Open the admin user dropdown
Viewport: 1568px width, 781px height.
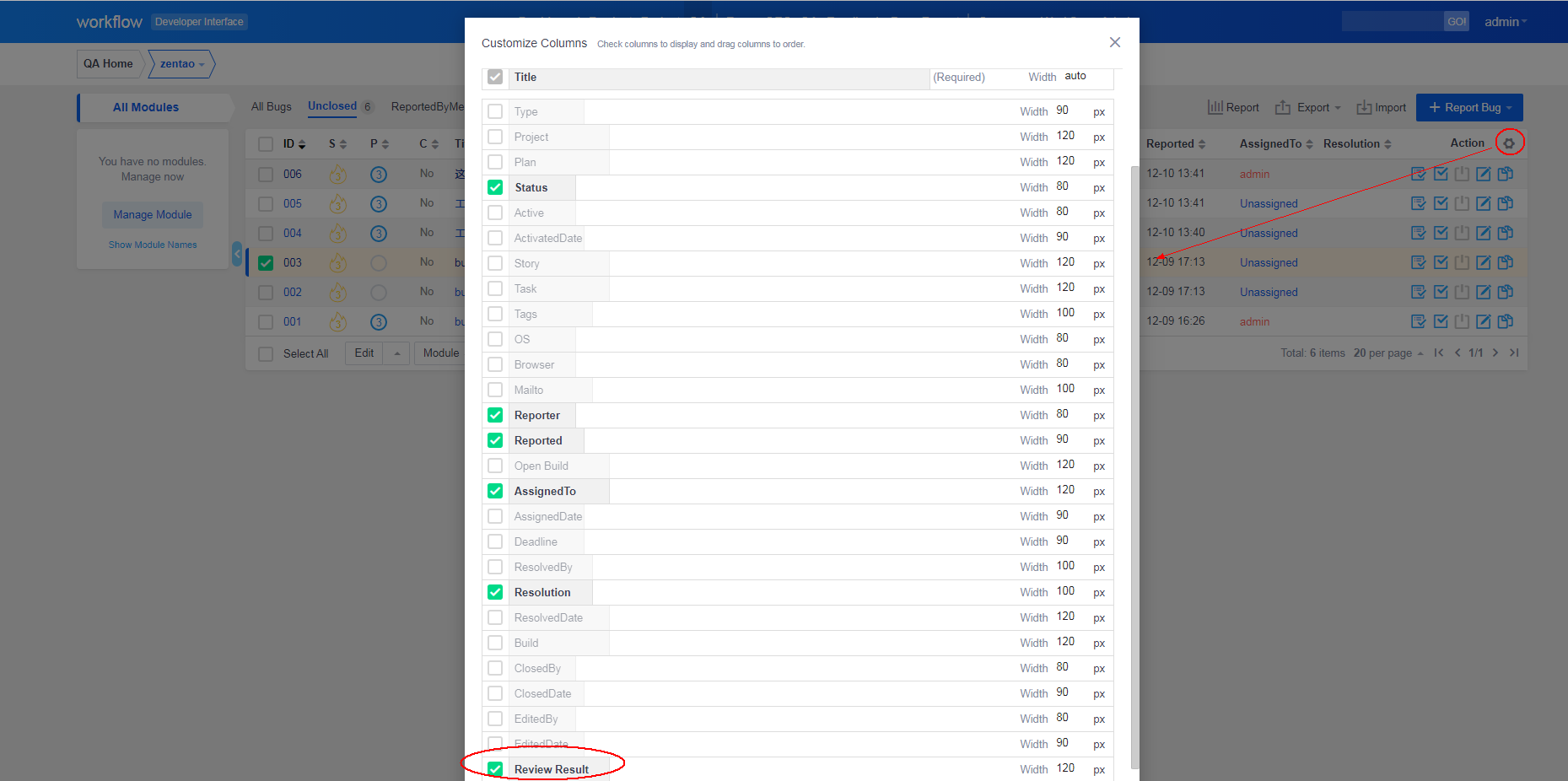coord(1505,22)
